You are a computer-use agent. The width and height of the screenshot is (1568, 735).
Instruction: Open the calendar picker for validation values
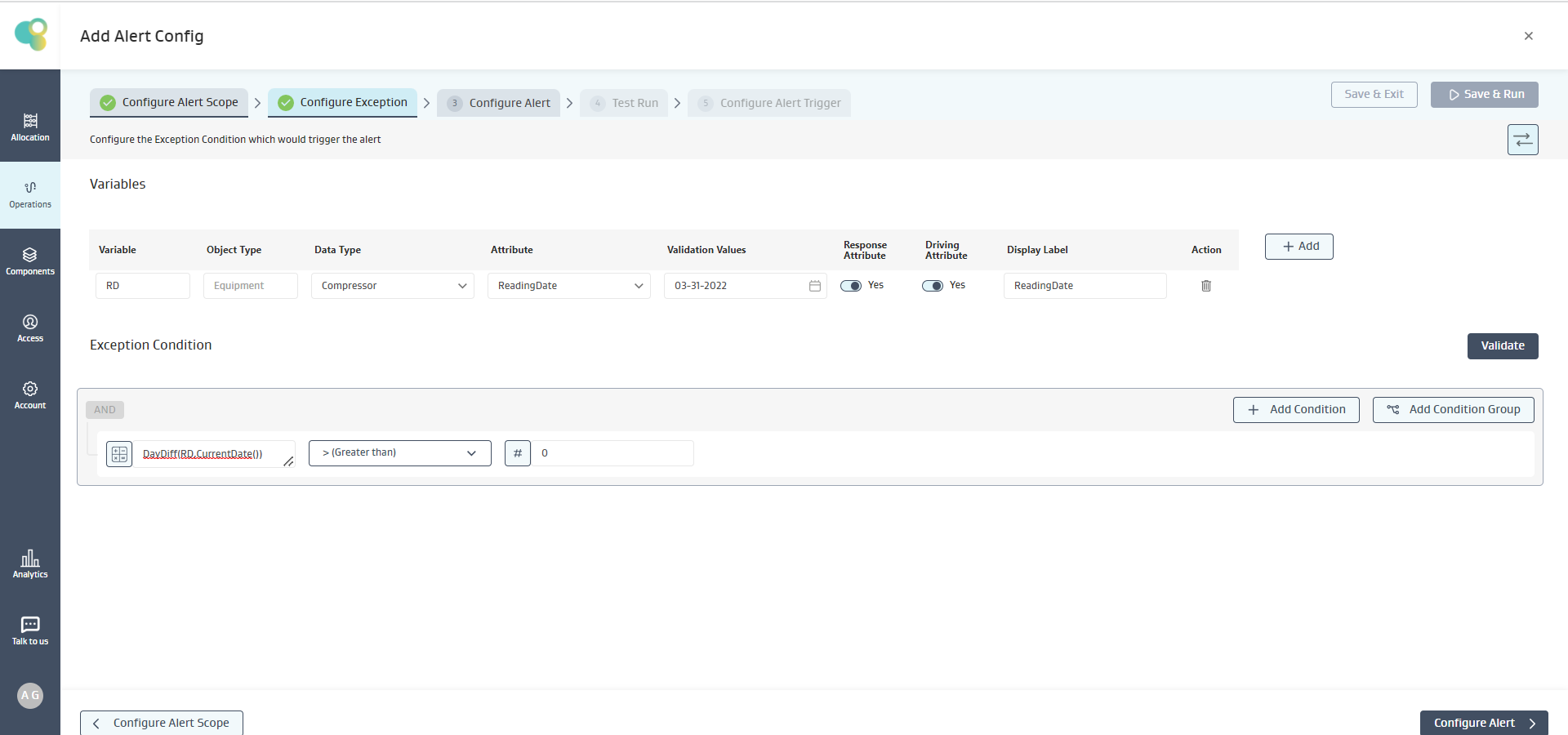coord(814,286)
